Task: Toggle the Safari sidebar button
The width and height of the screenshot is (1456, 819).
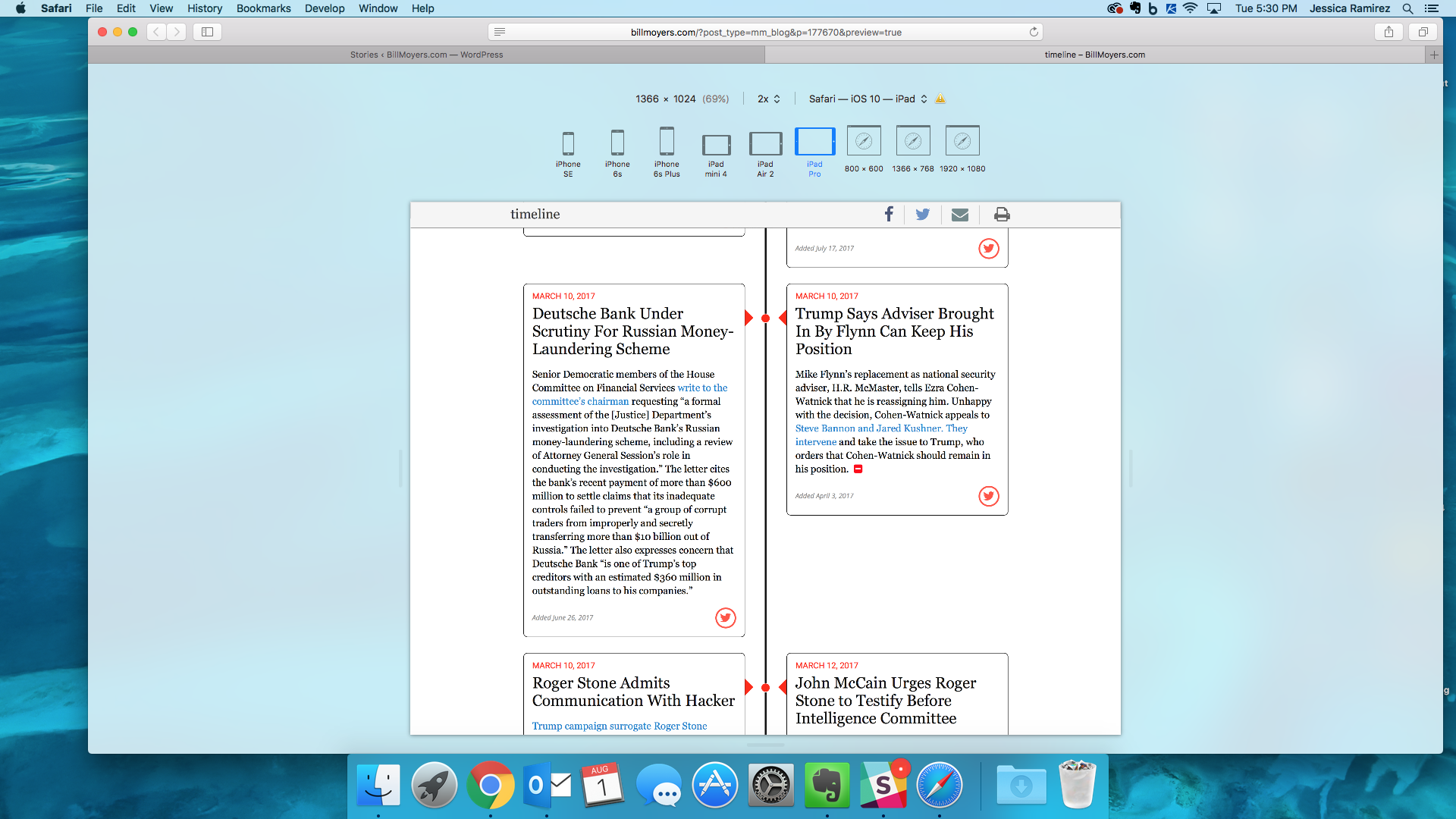Action: click(x=207, y=32)
